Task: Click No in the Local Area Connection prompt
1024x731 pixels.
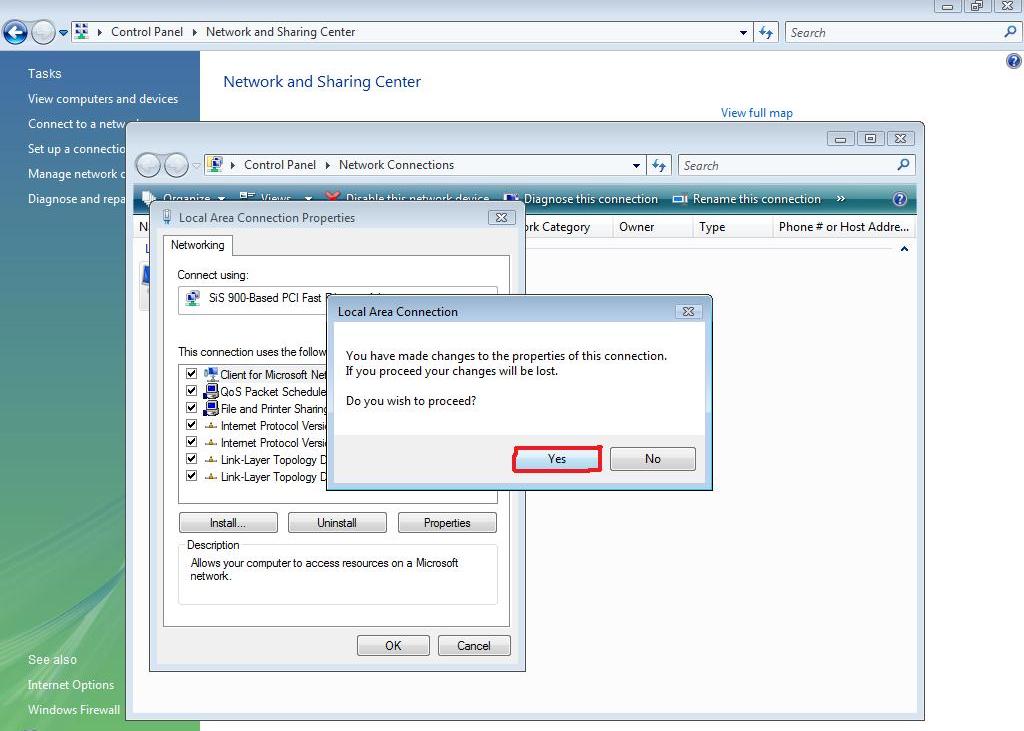Action: 652,459
